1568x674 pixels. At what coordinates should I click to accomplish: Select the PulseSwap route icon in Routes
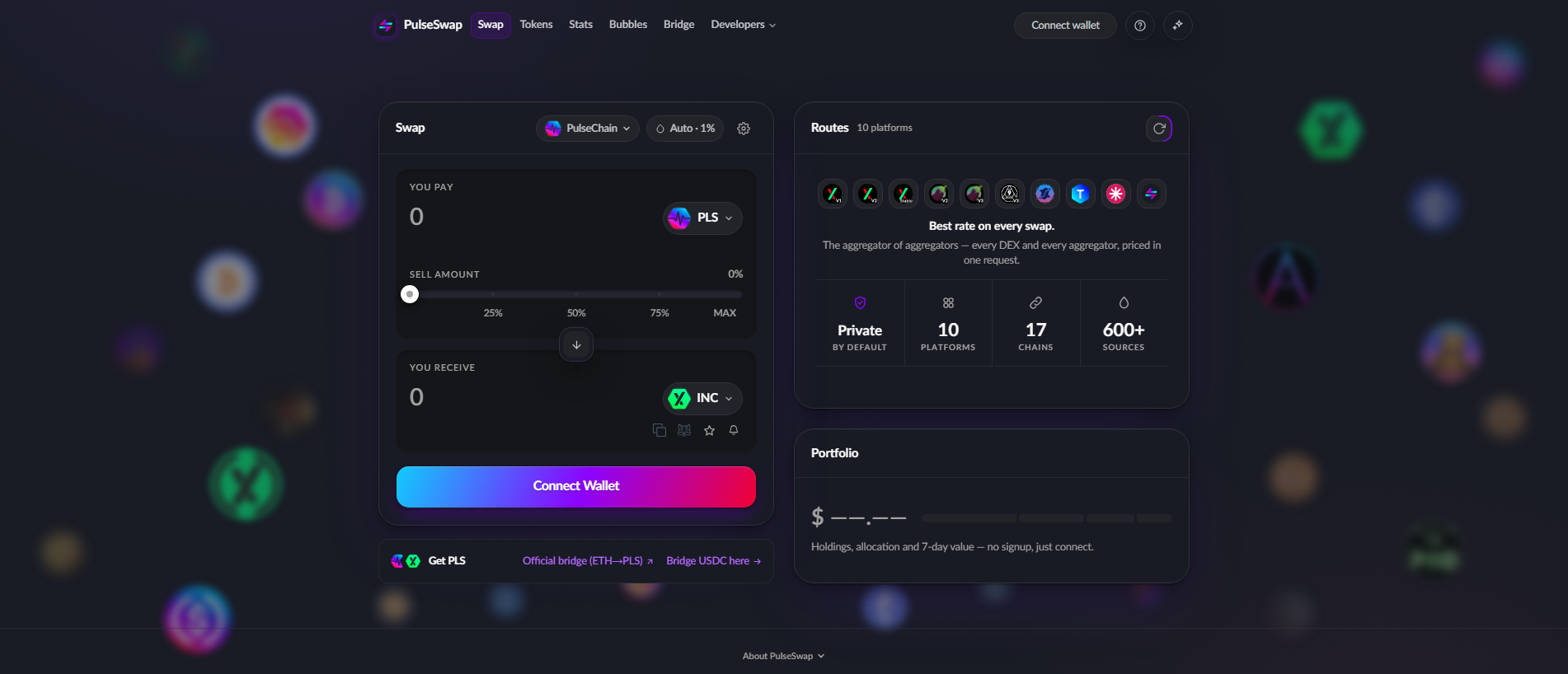[x=1151, y=194]
